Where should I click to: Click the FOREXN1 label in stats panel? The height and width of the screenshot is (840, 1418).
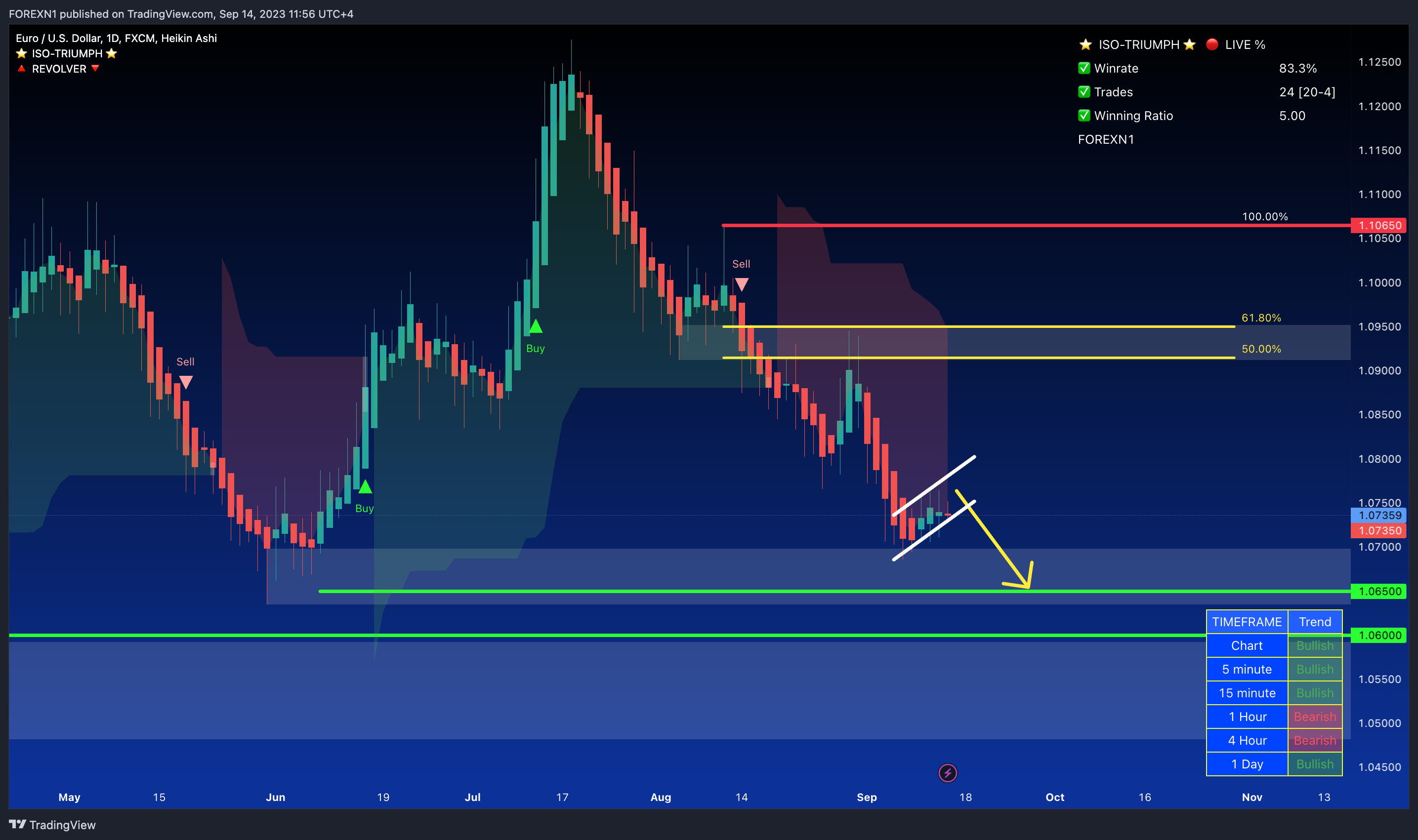tap(1106, 139)
